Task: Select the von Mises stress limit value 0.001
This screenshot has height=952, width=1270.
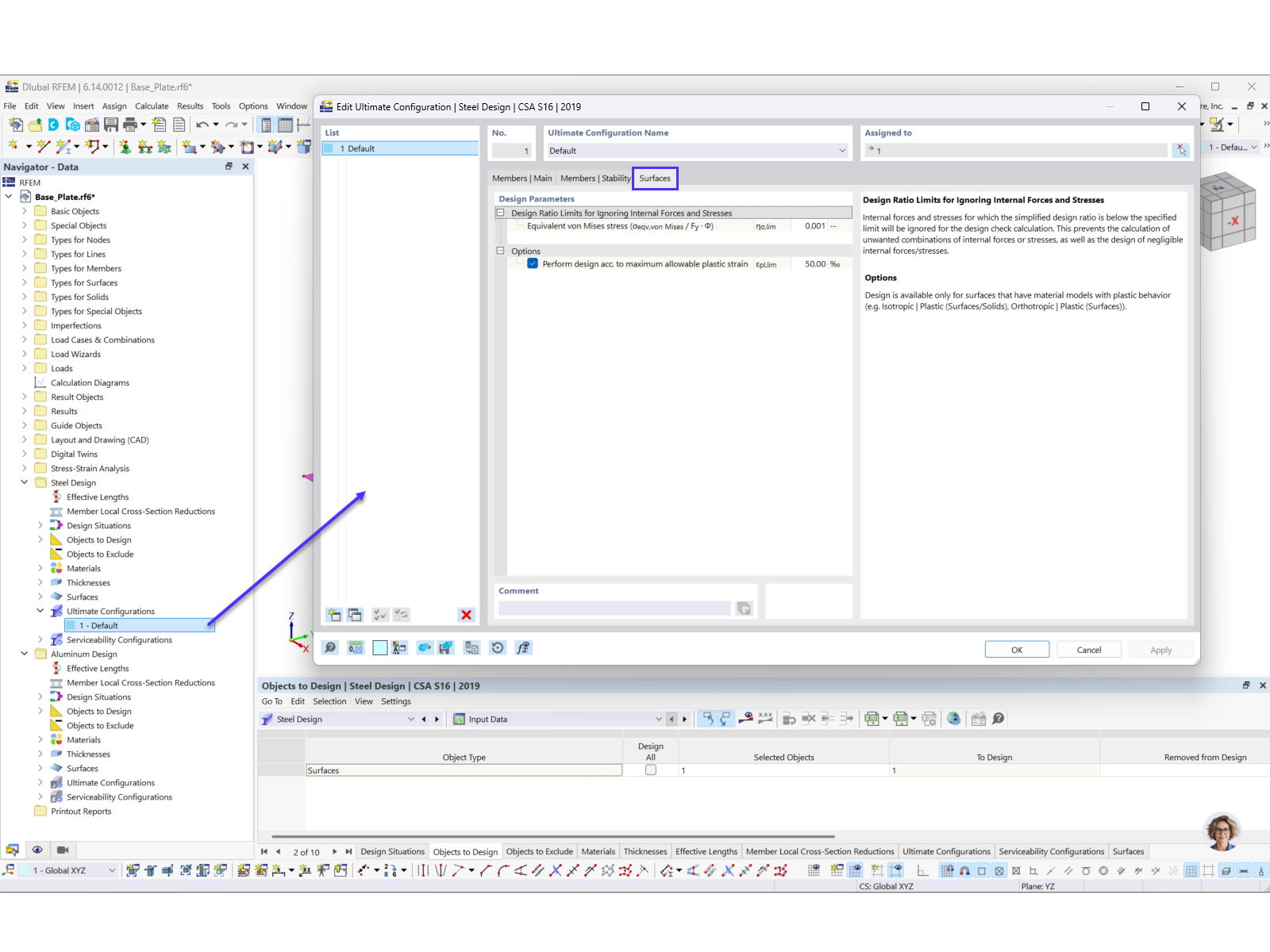Action: [814, 226]
